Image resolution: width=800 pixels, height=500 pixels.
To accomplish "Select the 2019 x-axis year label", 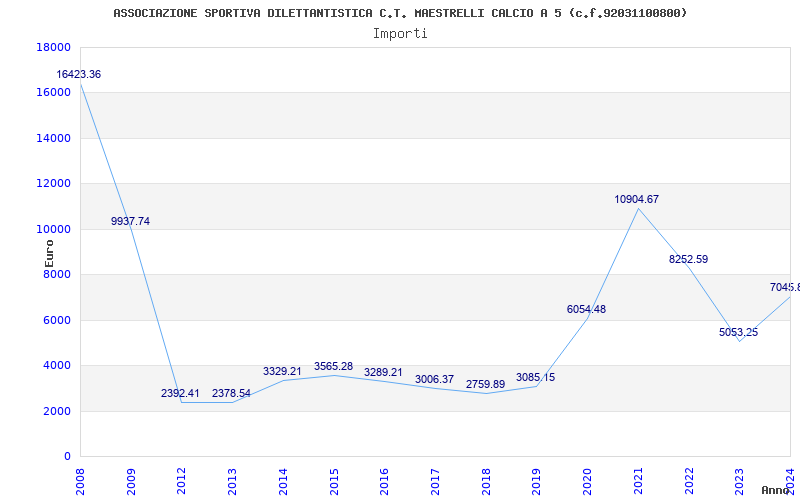I will click(537, 482).
